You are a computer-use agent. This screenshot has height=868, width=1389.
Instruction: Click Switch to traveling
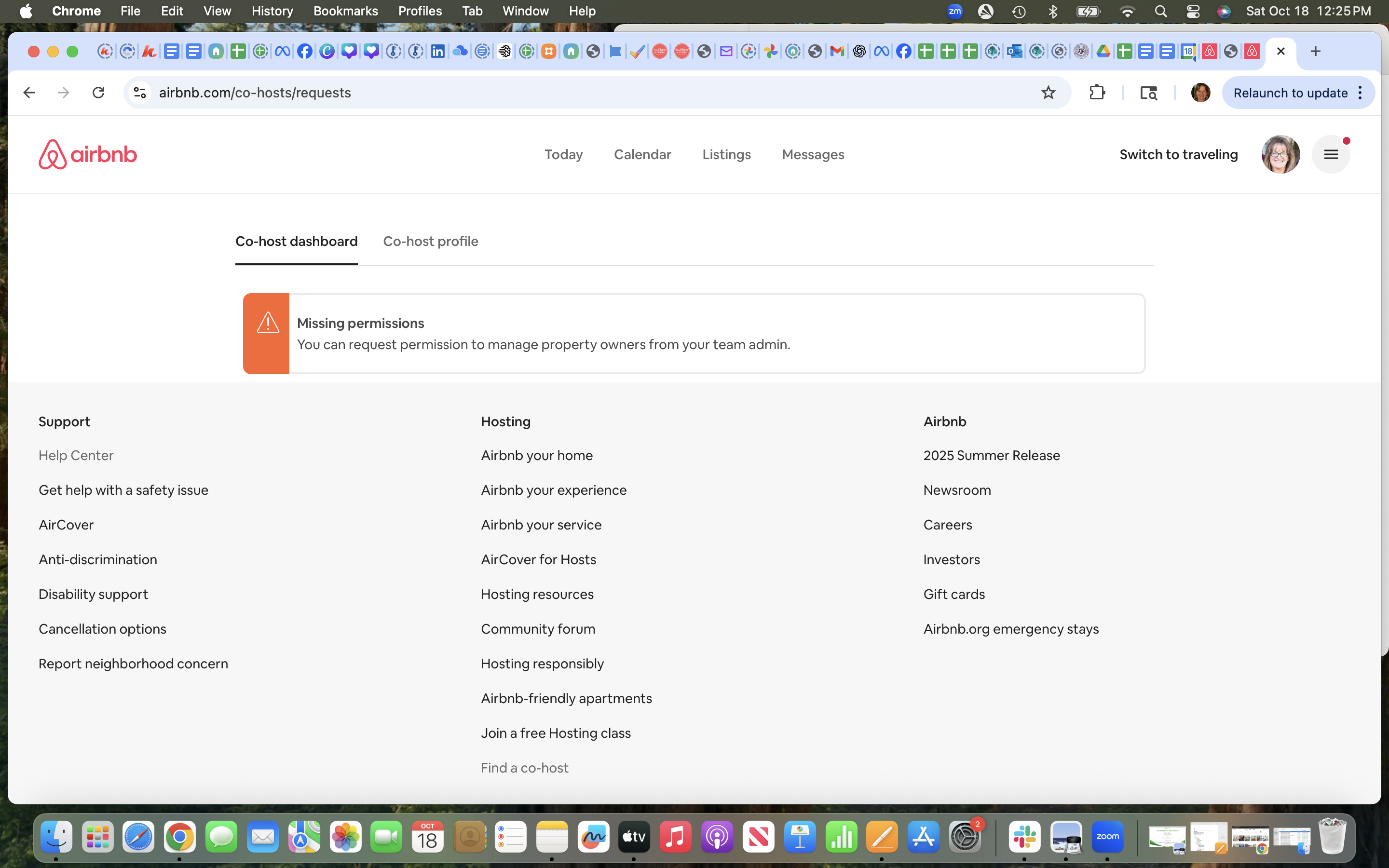pyautogui.click(x=1178, y=154)
